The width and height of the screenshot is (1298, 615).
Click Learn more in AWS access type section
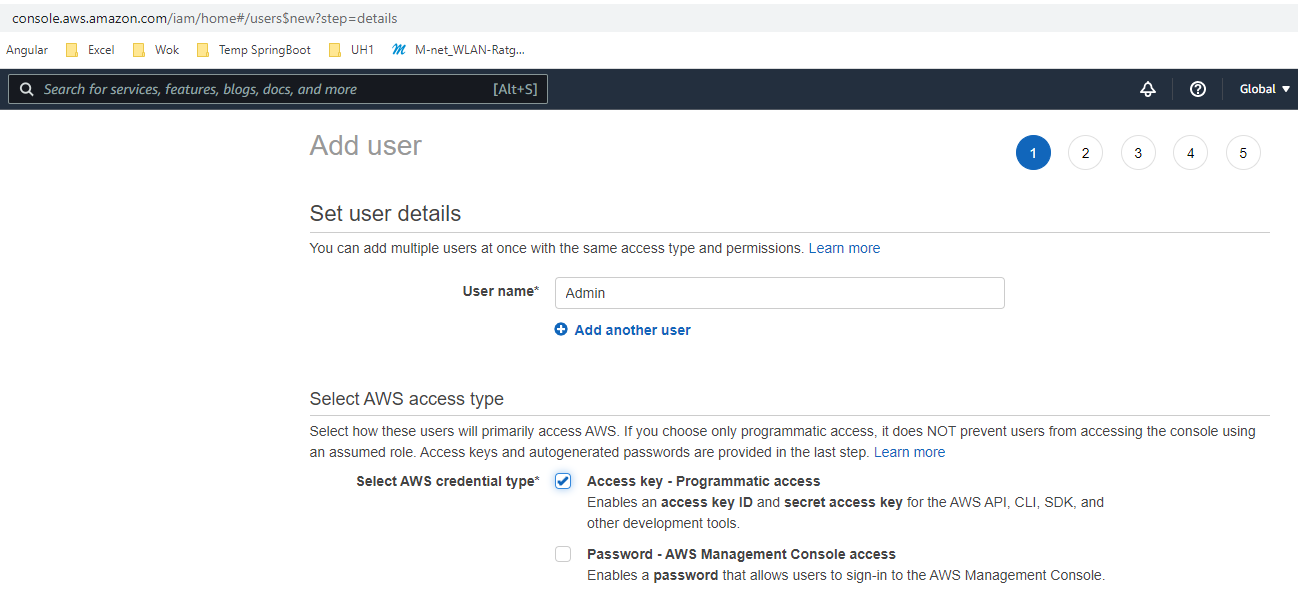pyautogui.click(x=909, y=452)
